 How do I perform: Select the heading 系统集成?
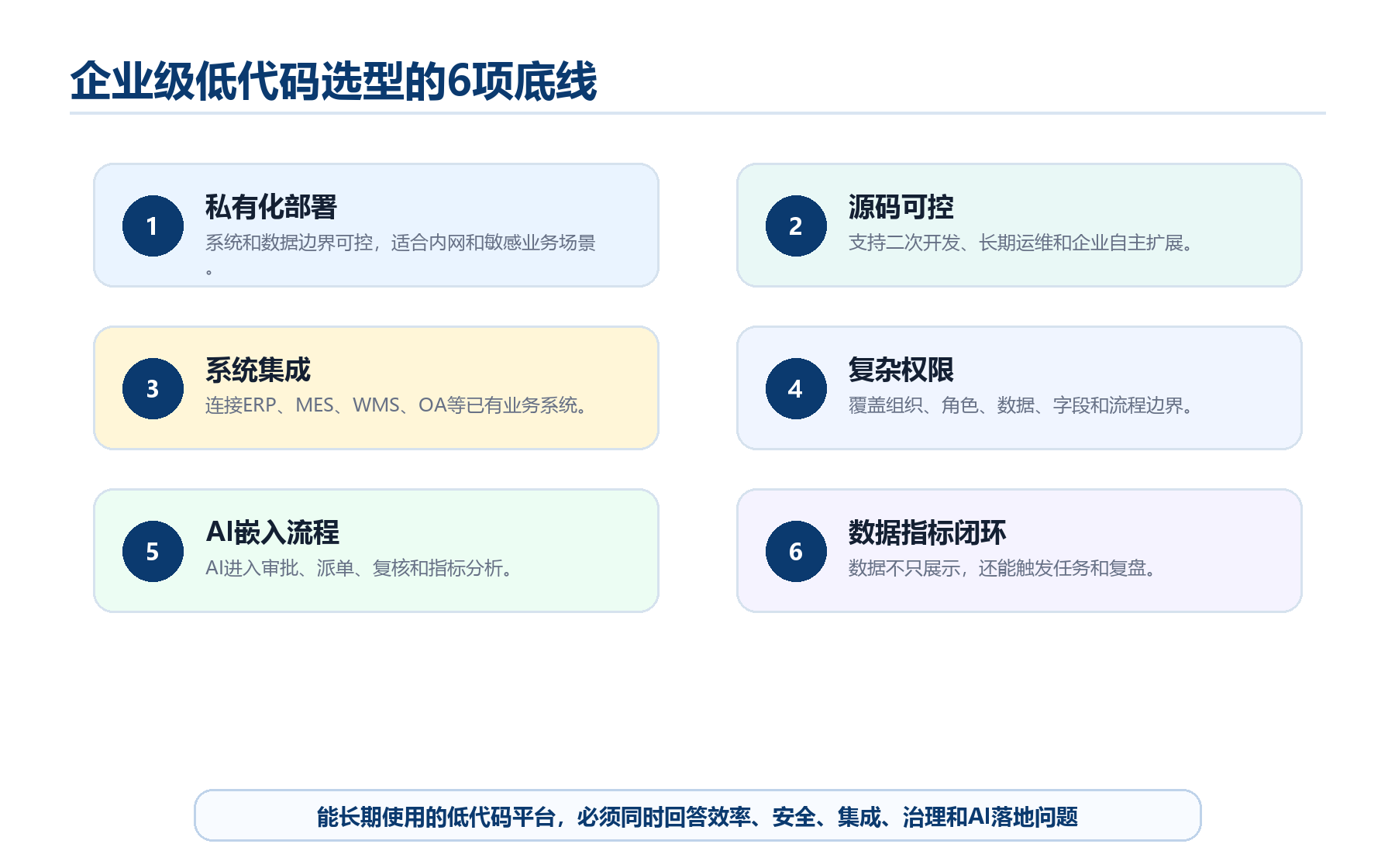[x=258, y=370]
